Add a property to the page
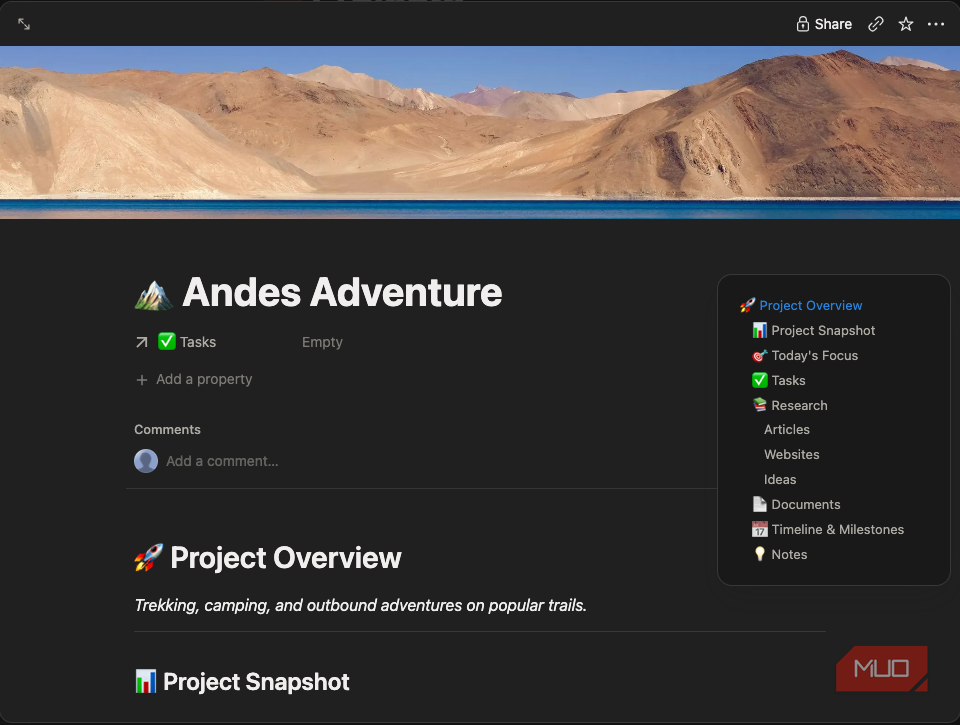 click(193, 379)
